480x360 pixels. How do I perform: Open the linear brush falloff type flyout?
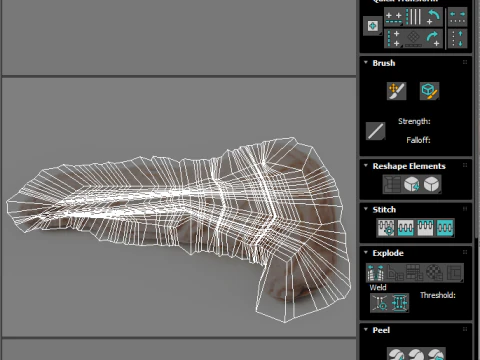click(376, 131)
